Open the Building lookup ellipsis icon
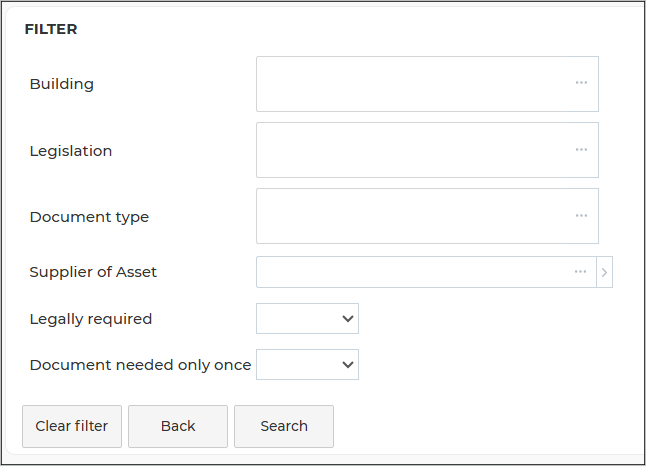The height and width of the screenshot is (467, 646). (x=581, y=83)
